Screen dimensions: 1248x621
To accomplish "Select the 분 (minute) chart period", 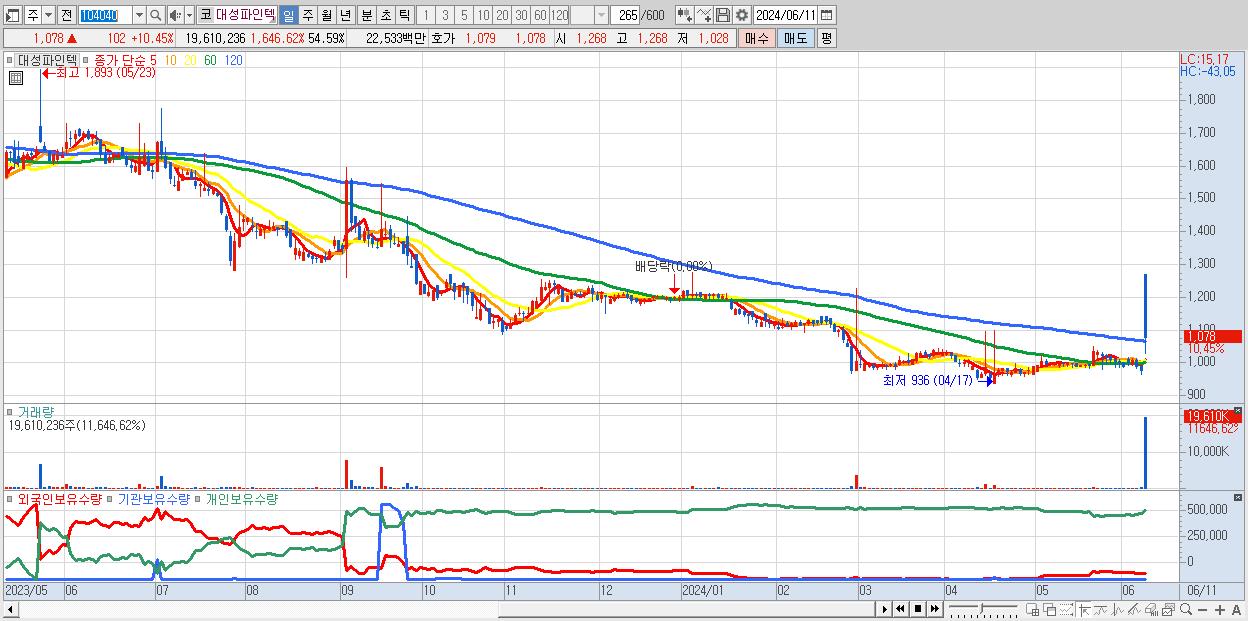I will (x=366, y=15).
